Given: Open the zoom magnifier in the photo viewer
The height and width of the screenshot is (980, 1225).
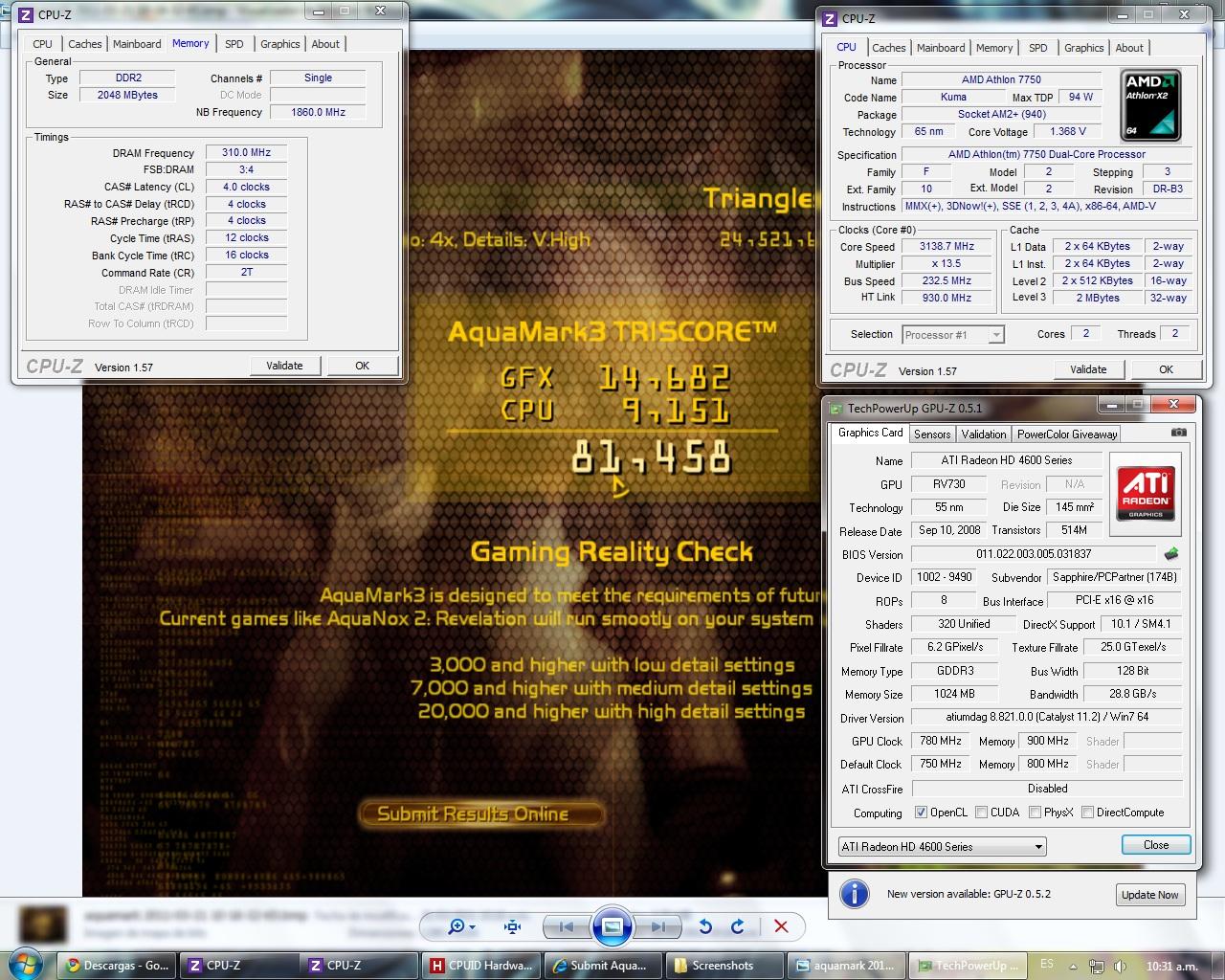Looking at the screenshot, I should pyautogui.click(x=456, y=926).
